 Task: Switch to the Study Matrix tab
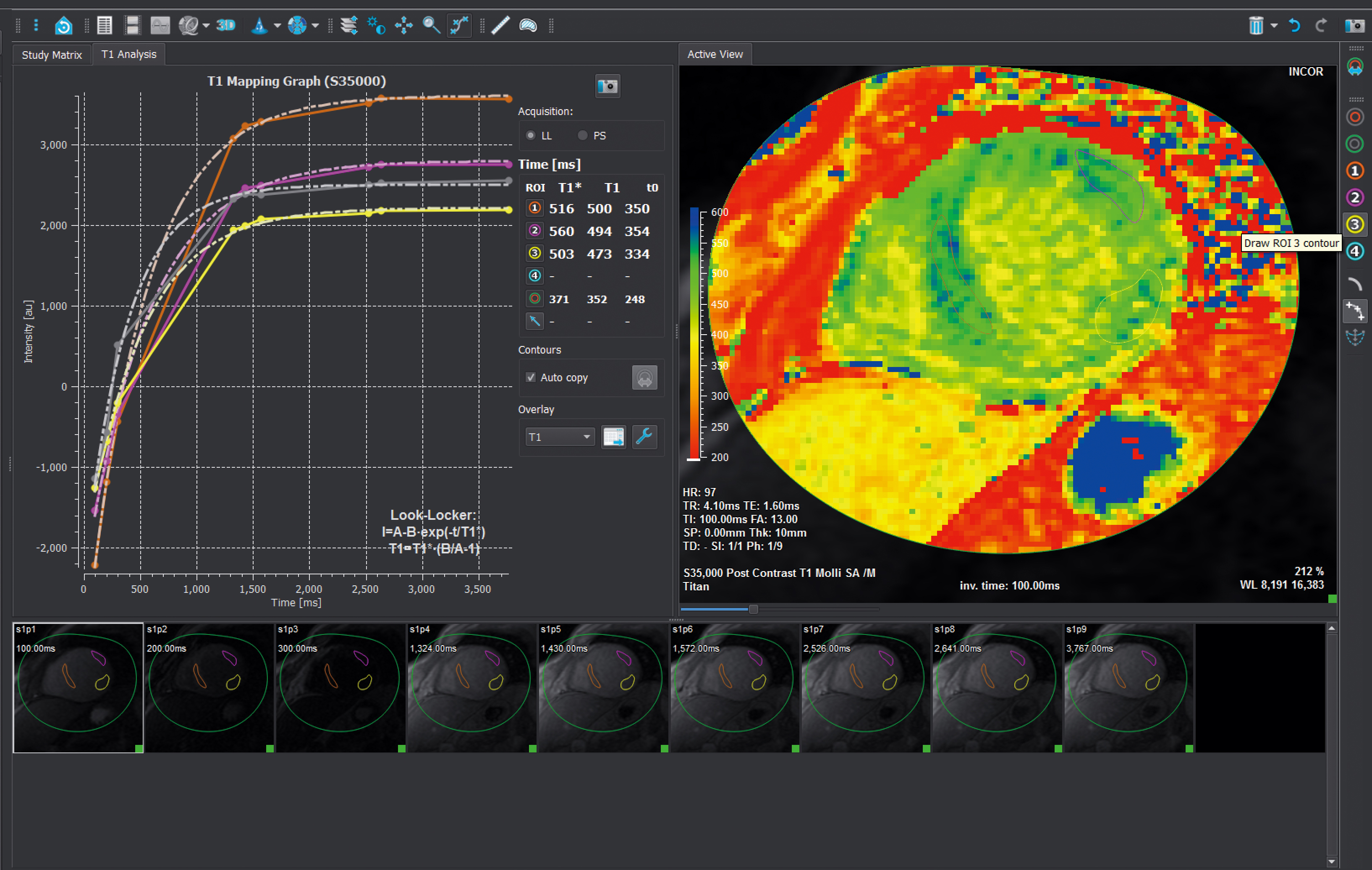(x=52, y=55)
